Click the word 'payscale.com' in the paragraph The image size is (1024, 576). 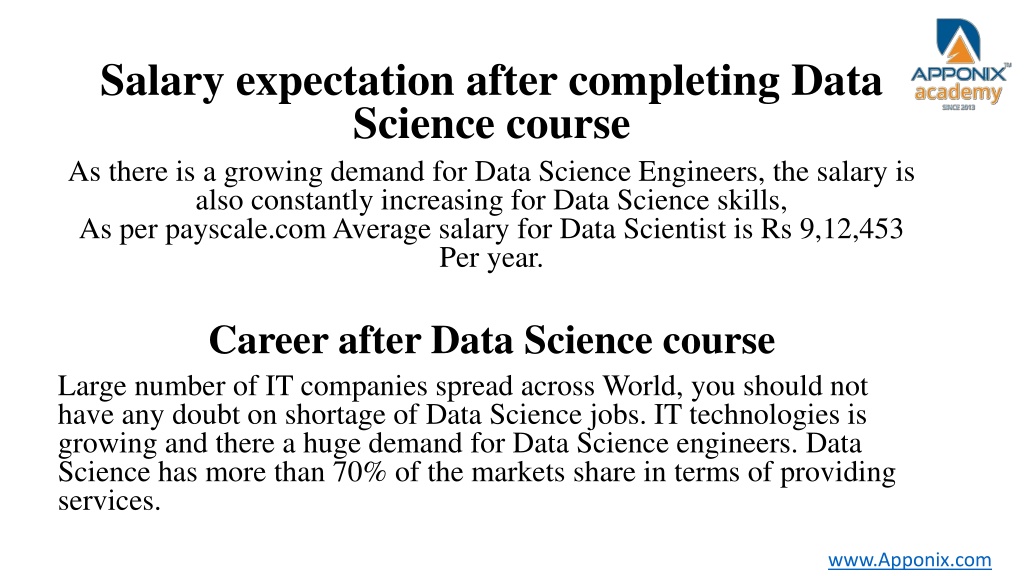coord(245,230)
